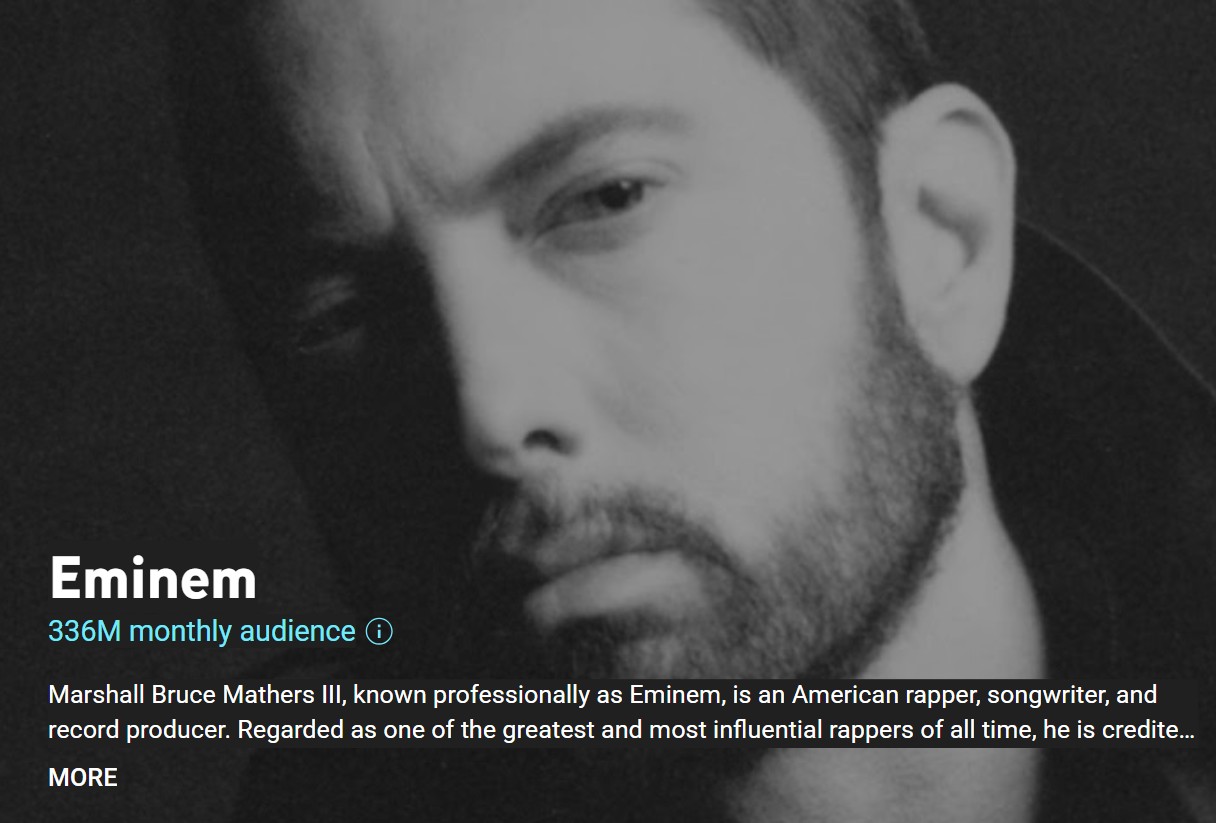Click the truncated ellipsis ending the description

(x=1187, y=731)
